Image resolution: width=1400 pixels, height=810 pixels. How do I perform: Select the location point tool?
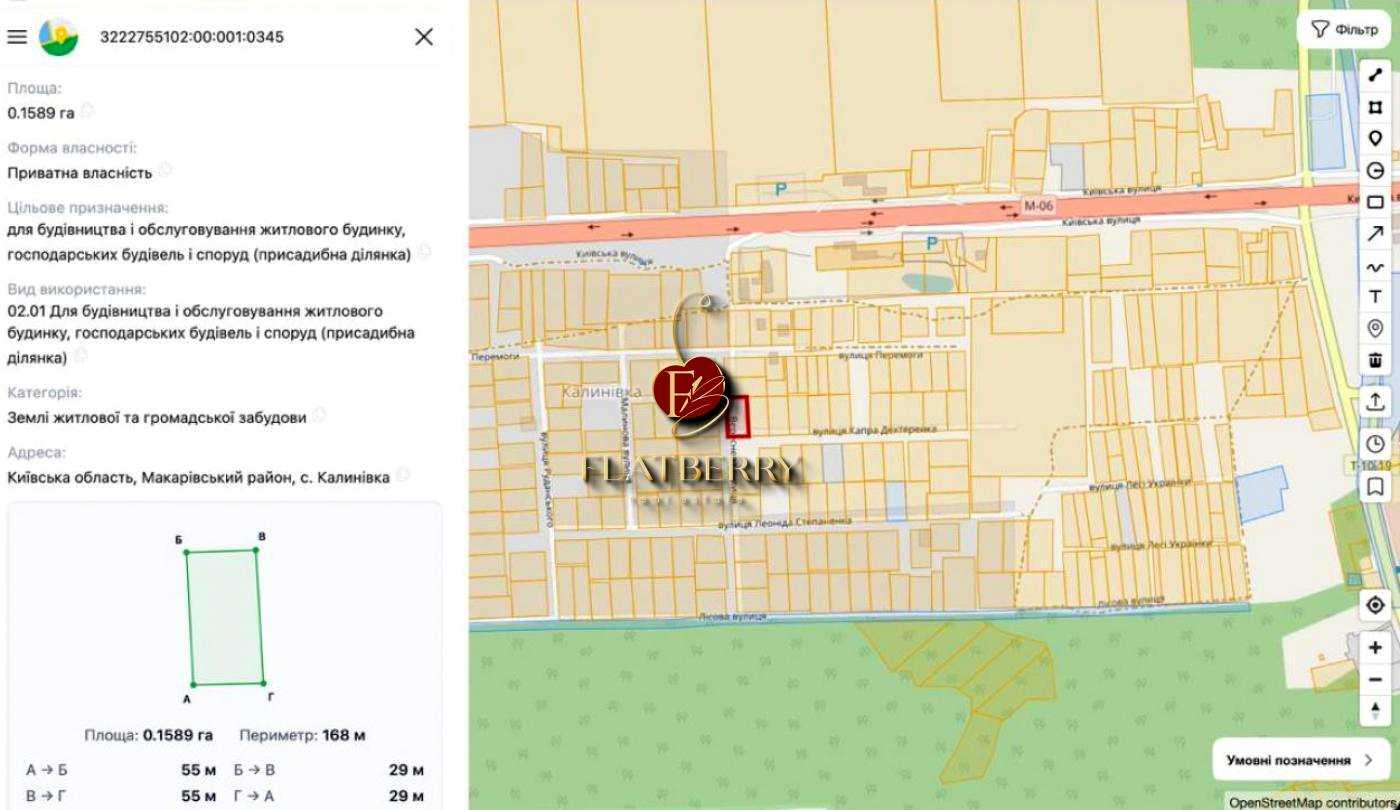click(1375, 328)
